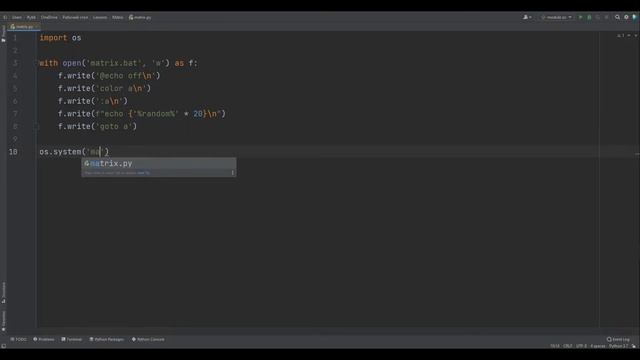Click the Users breadcrumb segment

[17, 17]
